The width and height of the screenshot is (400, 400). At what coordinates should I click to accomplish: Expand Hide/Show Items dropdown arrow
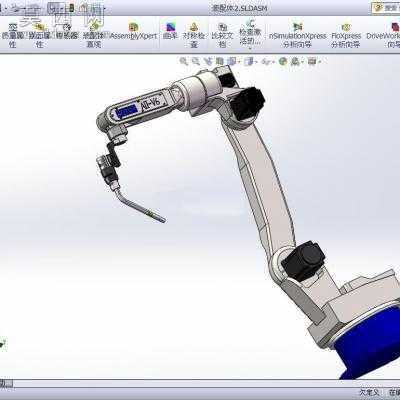pyautogui.click(x=273, y=62)
